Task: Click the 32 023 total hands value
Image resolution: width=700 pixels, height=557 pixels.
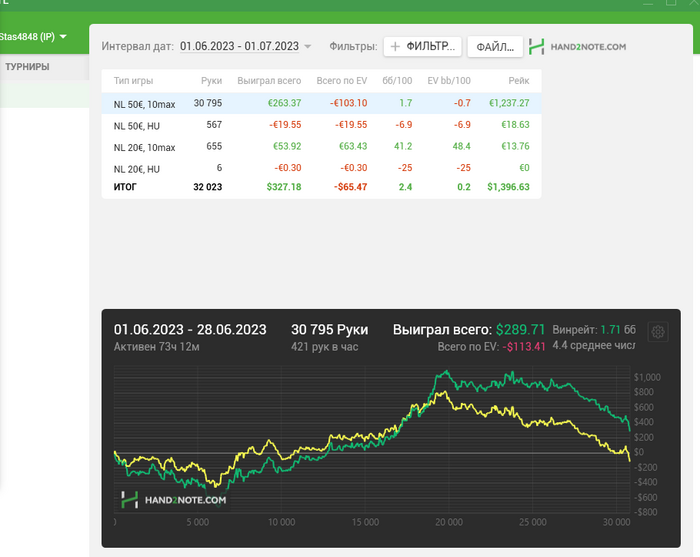Action: pos(208,187)
